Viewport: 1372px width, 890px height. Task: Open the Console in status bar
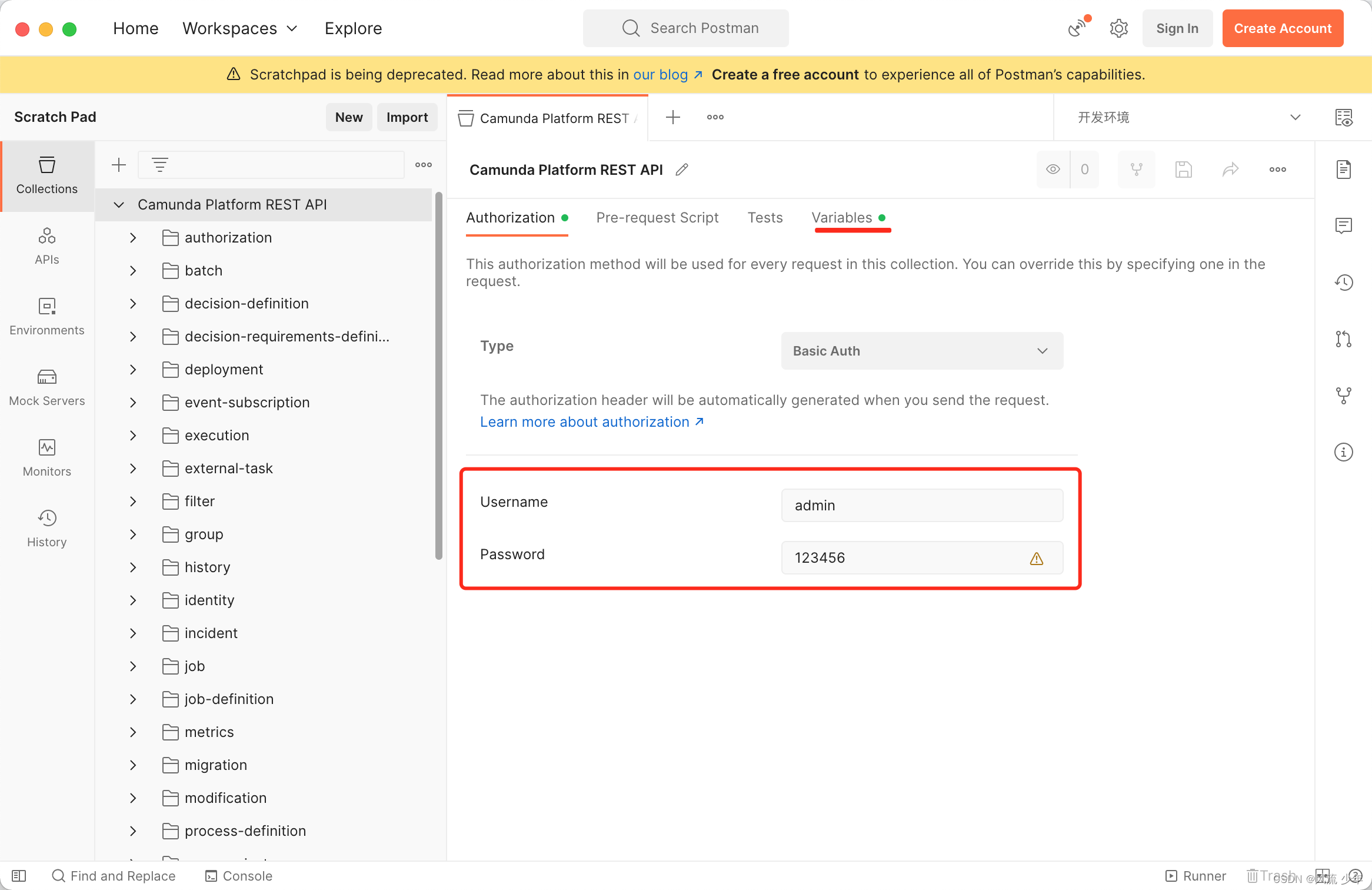point(239,876)
